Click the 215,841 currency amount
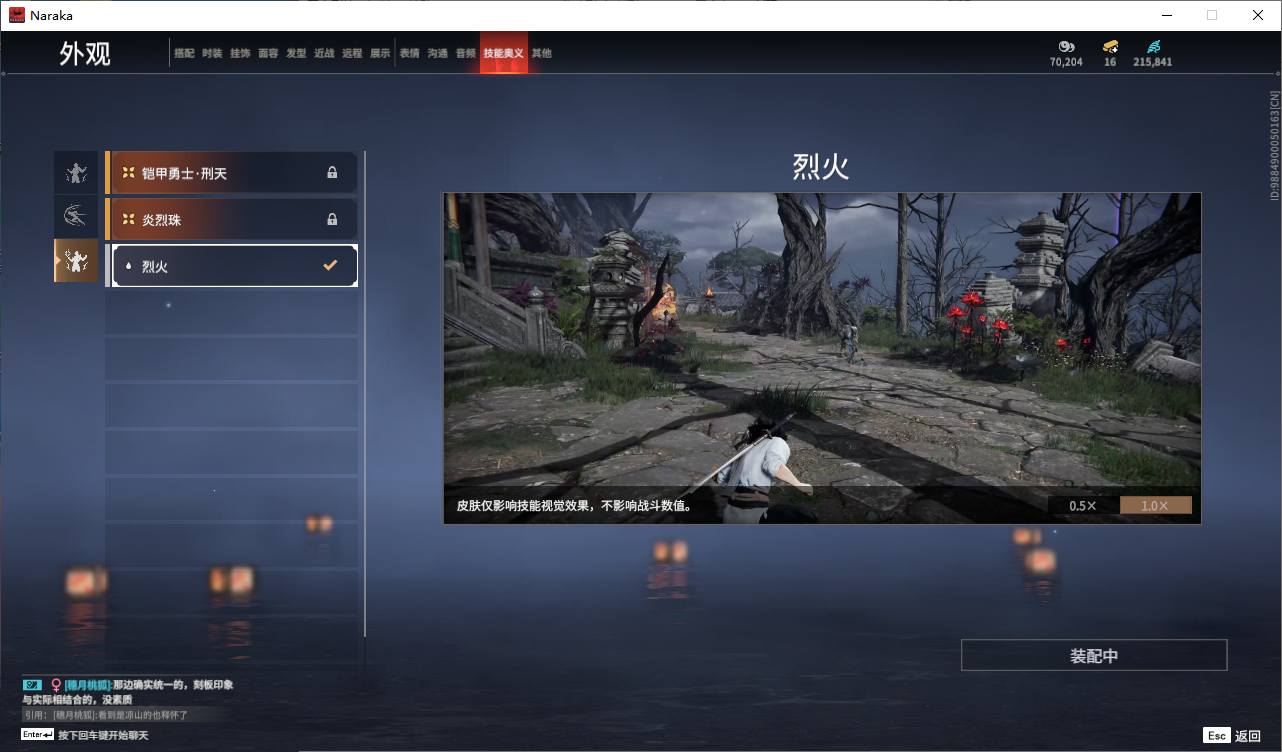 (1153, 62)
